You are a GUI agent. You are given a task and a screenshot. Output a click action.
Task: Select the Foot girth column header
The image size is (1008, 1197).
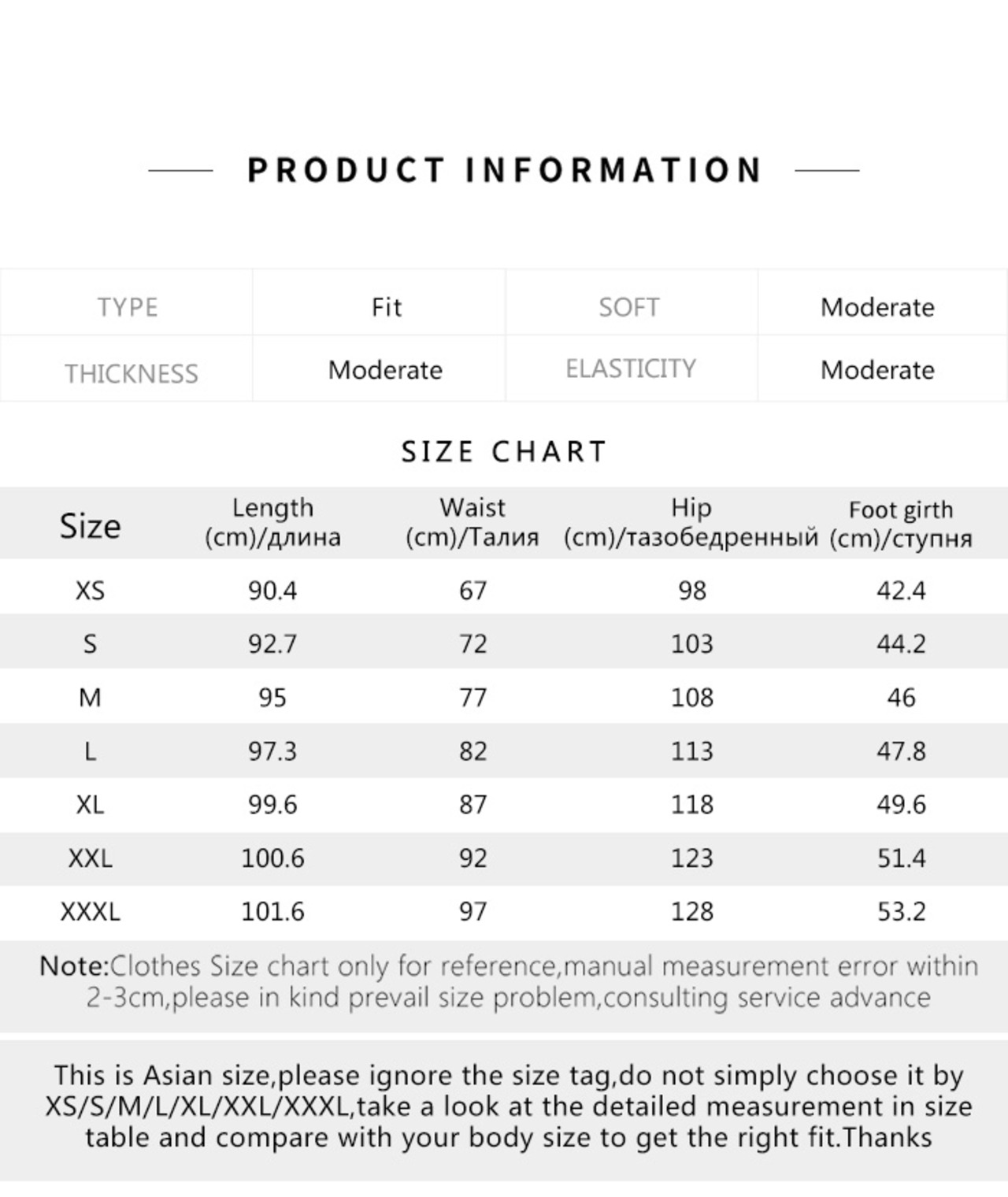click(901, 524)
